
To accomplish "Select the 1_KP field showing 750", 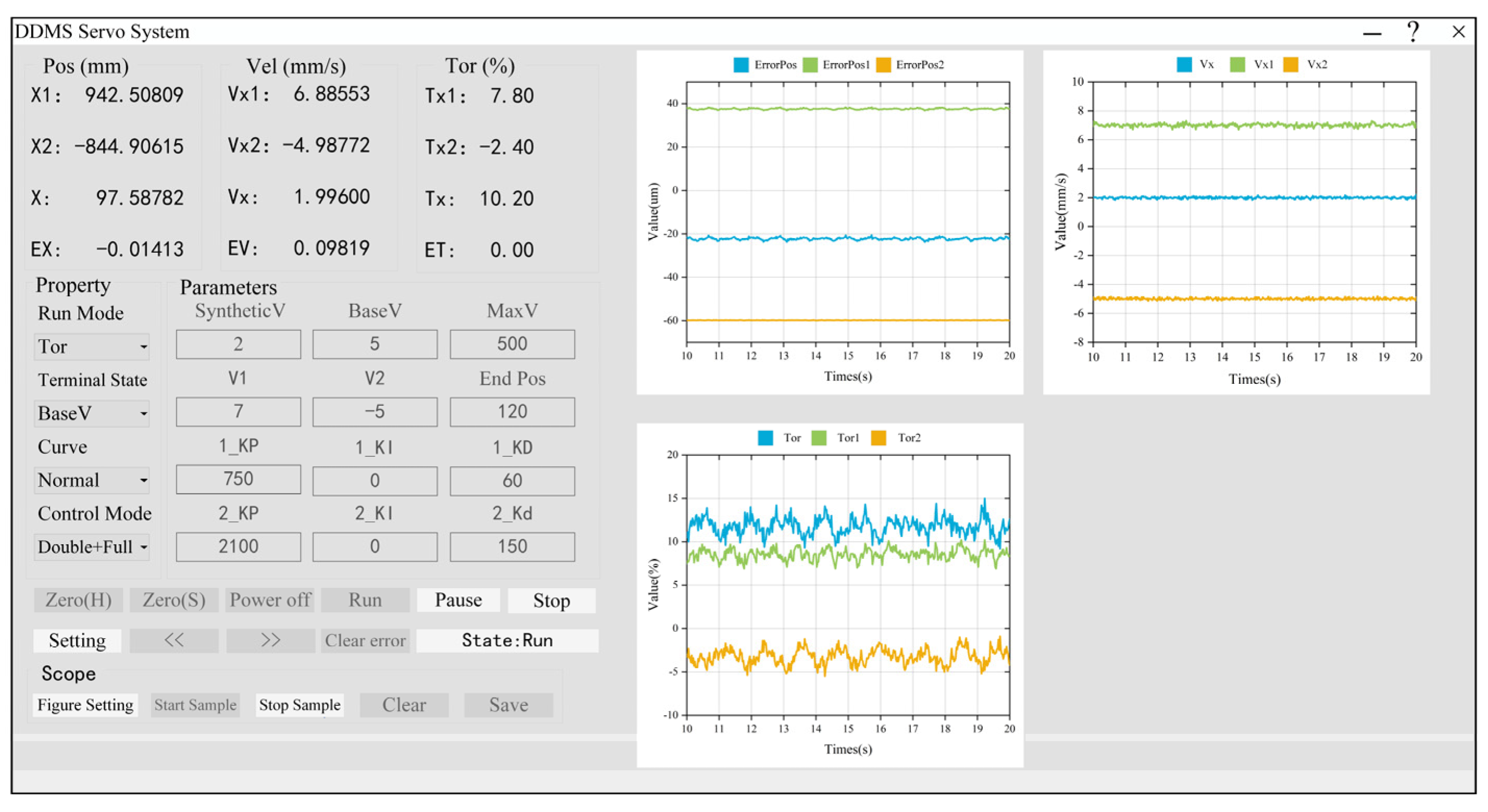I will 238,479.
